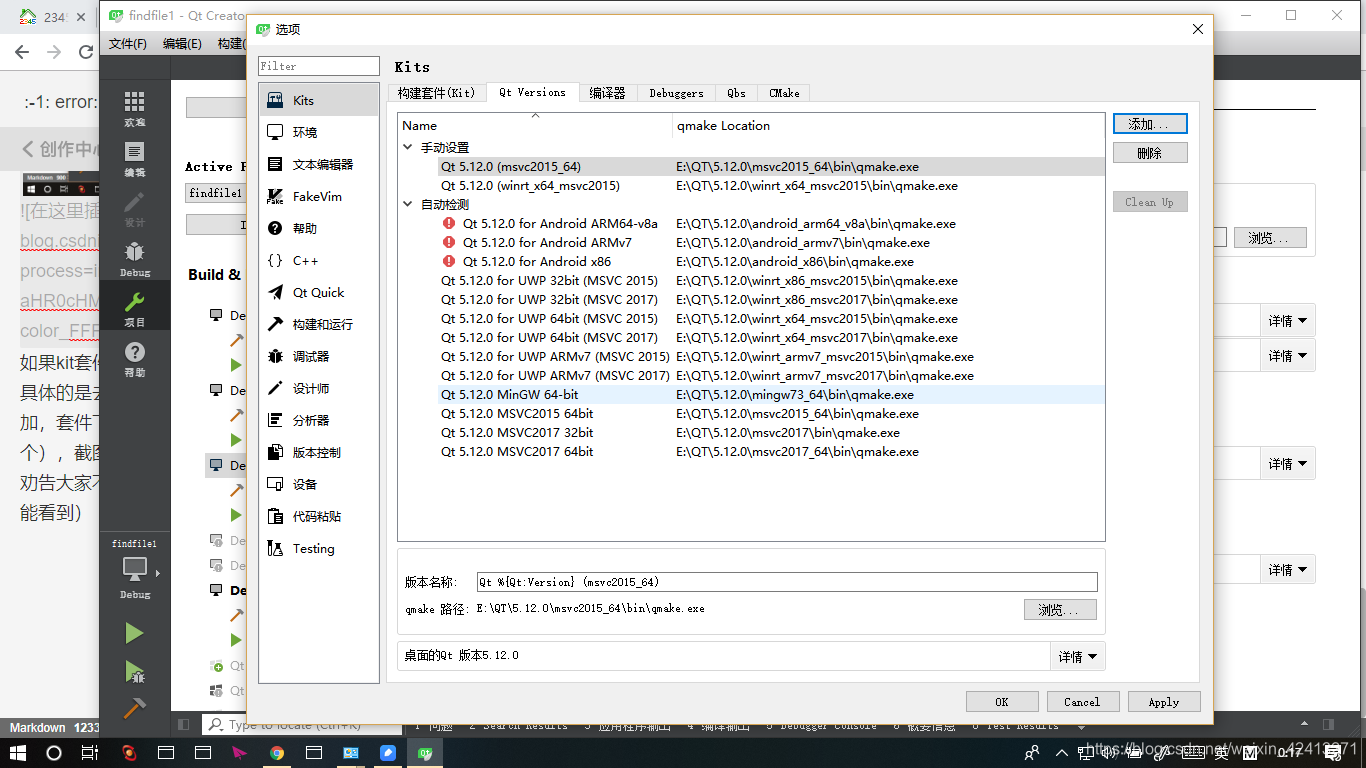Open 版本控制 version control settings
Image resolution: width=1366 pixels, height=768 pixels.
coord(318,452)
